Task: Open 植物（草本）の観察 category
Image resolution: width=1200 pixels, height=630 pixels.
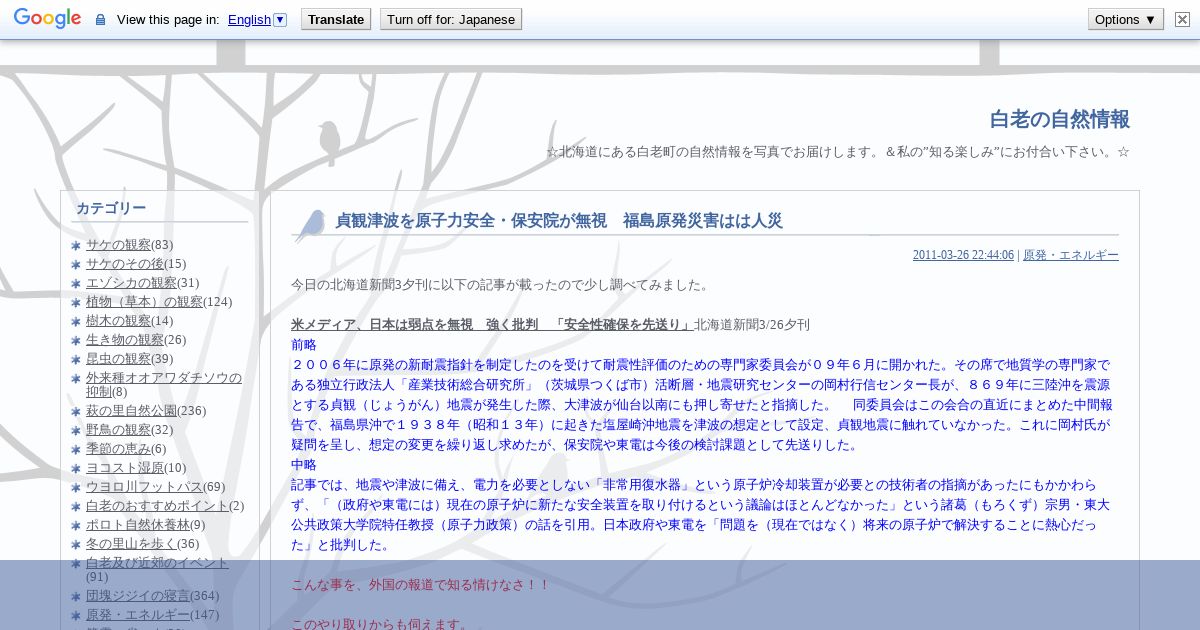Action: [144, 302]
